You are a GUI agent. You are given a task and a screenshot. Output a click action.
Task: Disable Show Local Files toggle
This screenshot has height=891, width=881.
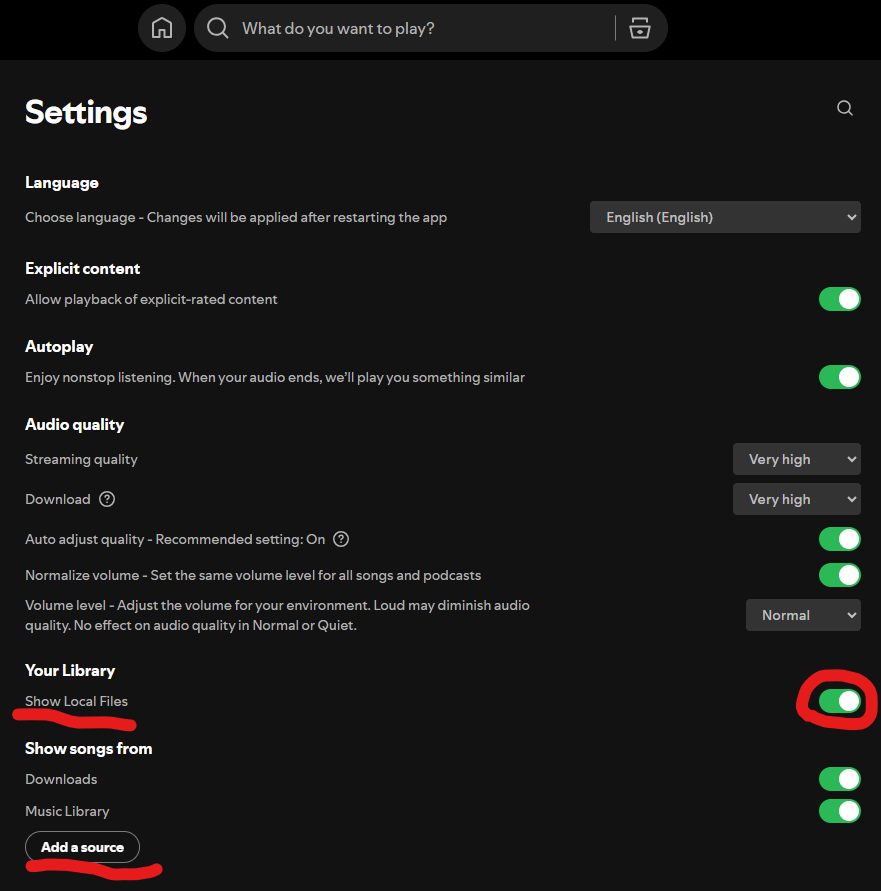tap(840, 701)
